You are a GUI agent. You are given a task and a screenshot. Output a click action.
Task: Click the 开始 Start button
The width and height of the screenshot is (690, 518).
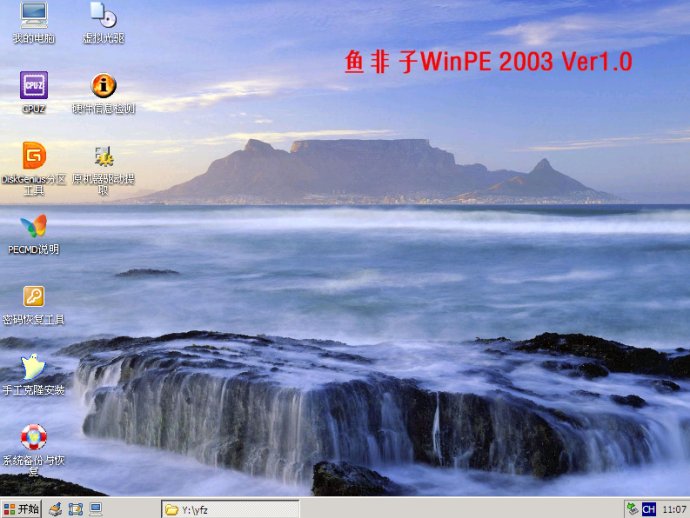(21, 509)
